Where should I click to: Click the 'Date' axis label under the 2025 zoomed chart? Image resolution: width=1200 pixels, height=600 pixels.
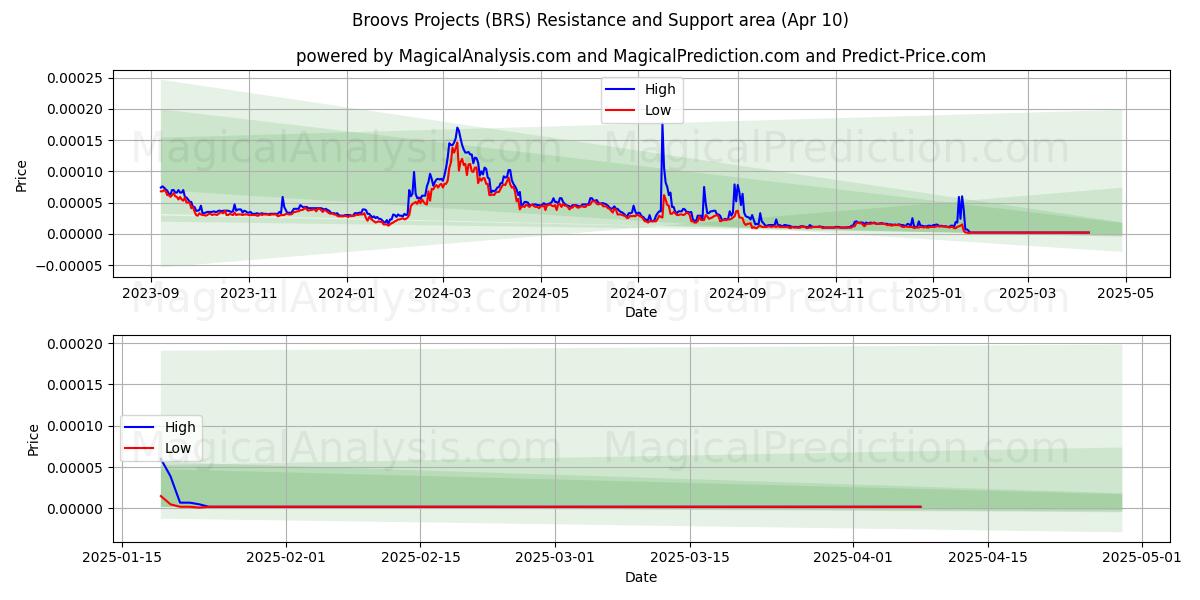[641, 577]
